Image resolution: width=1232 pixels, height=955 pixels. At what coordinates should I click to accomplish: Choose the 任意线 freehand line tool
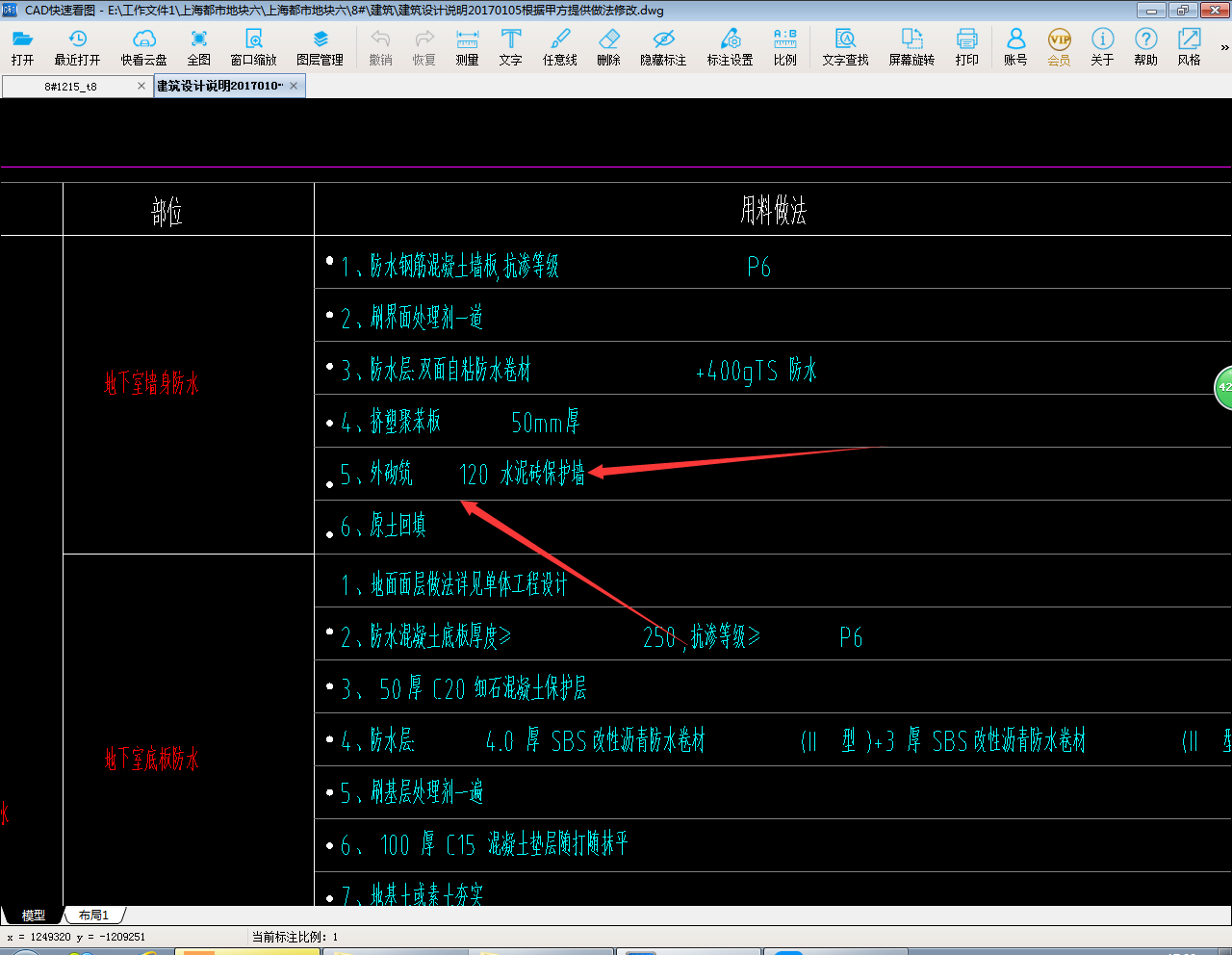tap(559, 46)
